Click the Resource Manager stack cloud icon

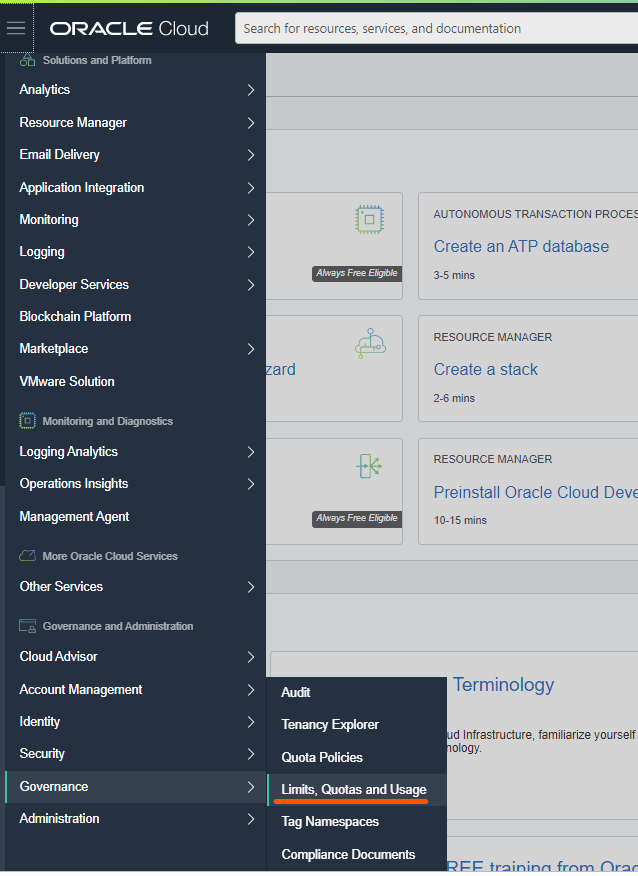(370, 345)
